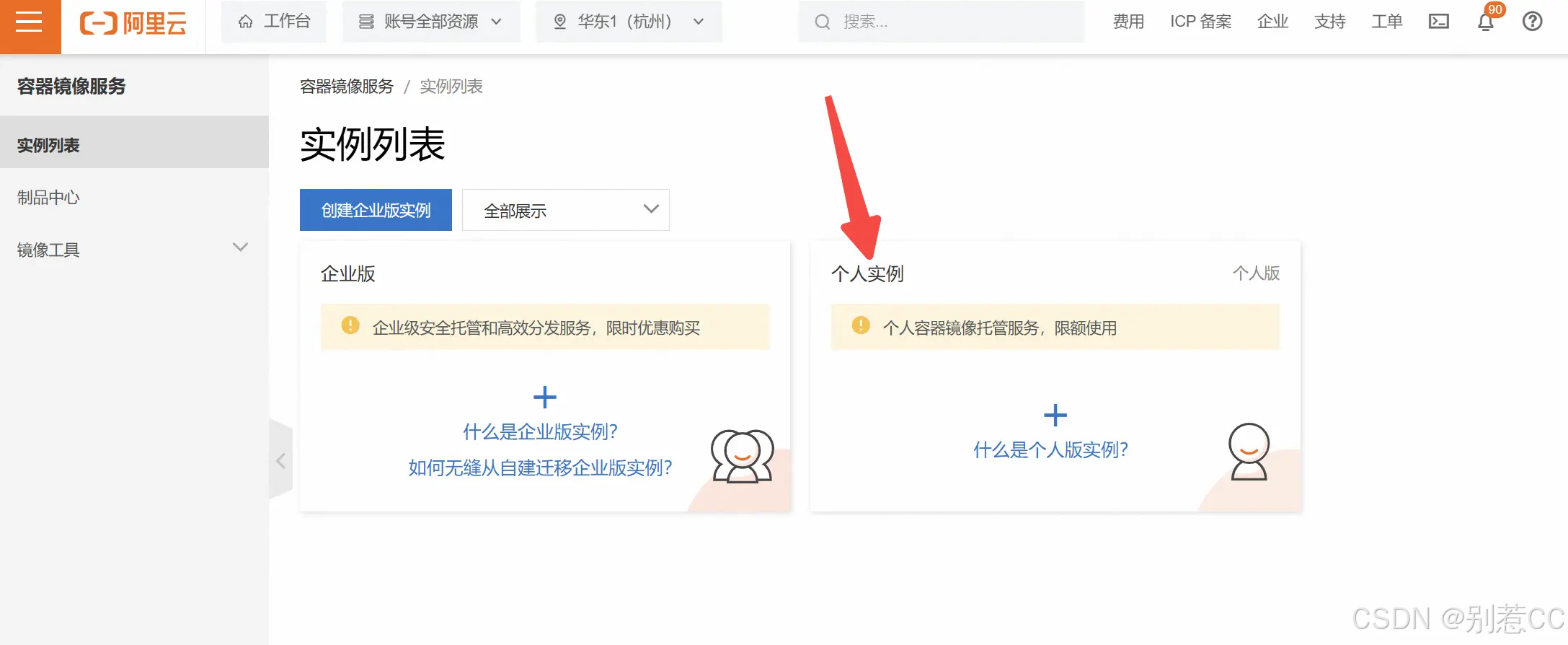The height and width of the screenshot is (645, 1568).
Task: Click 容器镜像服务 breadcrumb link
Action: coord(347,87)
